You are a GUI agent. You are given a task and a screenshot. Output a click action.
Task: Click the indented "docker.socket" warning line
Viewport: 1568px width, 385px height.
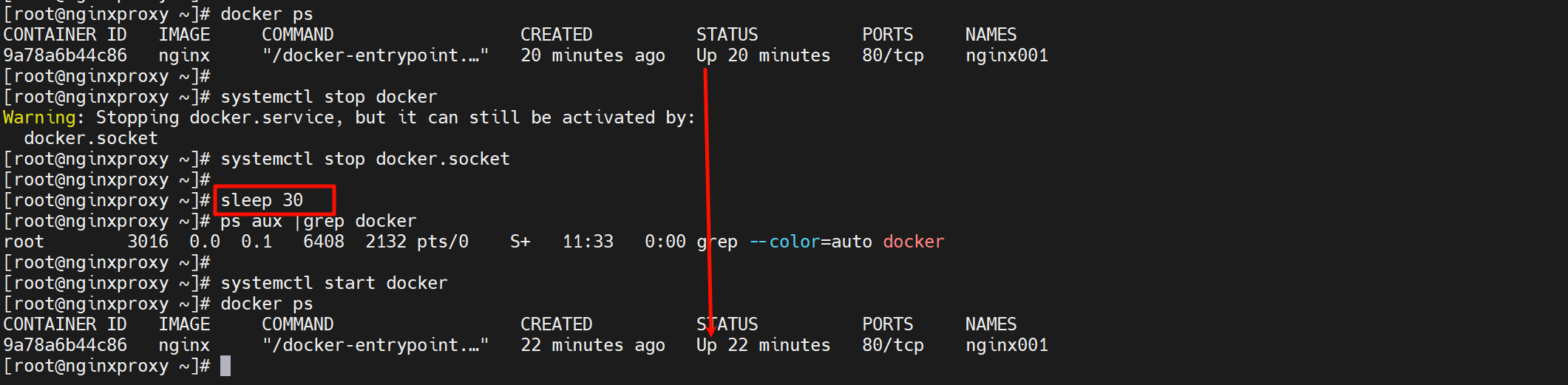(90, 138)
